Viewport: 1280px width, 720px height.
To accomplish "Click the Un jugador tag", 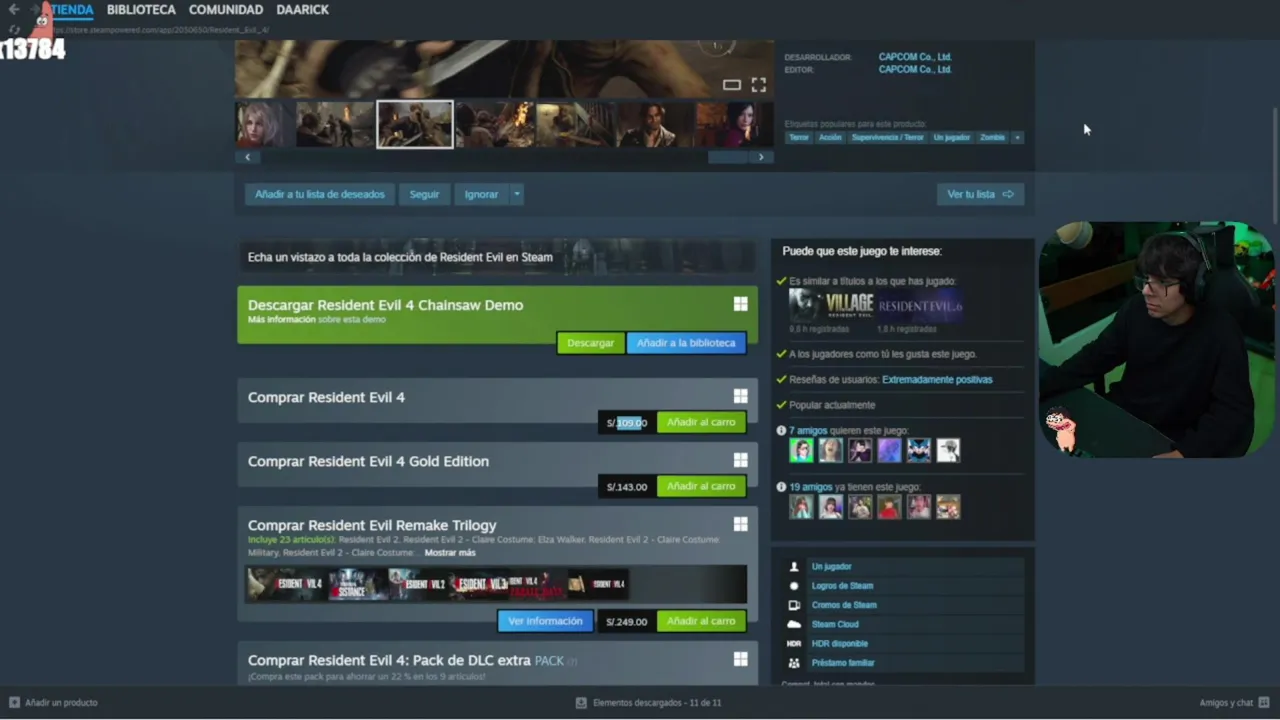I will (x=952, y=137).
